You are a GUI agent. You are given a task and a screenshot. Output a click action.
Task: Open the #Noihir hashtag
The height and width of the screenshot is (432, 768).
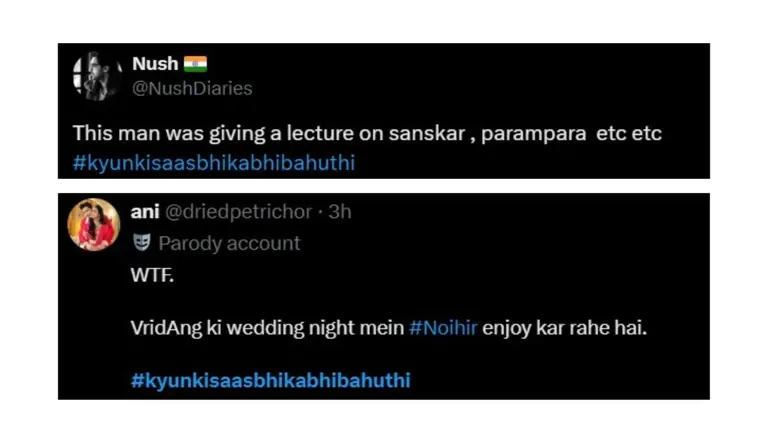(443, 327)
